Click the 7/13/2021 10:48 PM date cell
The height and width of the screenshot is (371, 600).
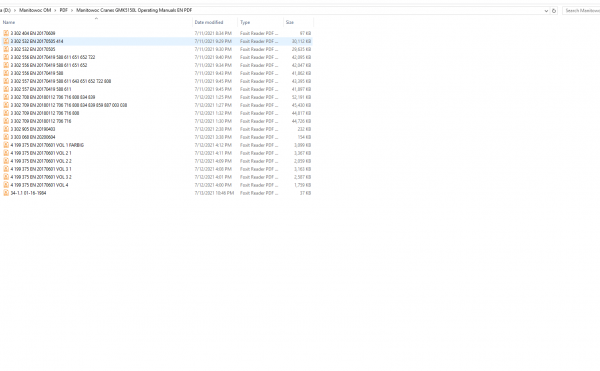[x=214, y=193]
